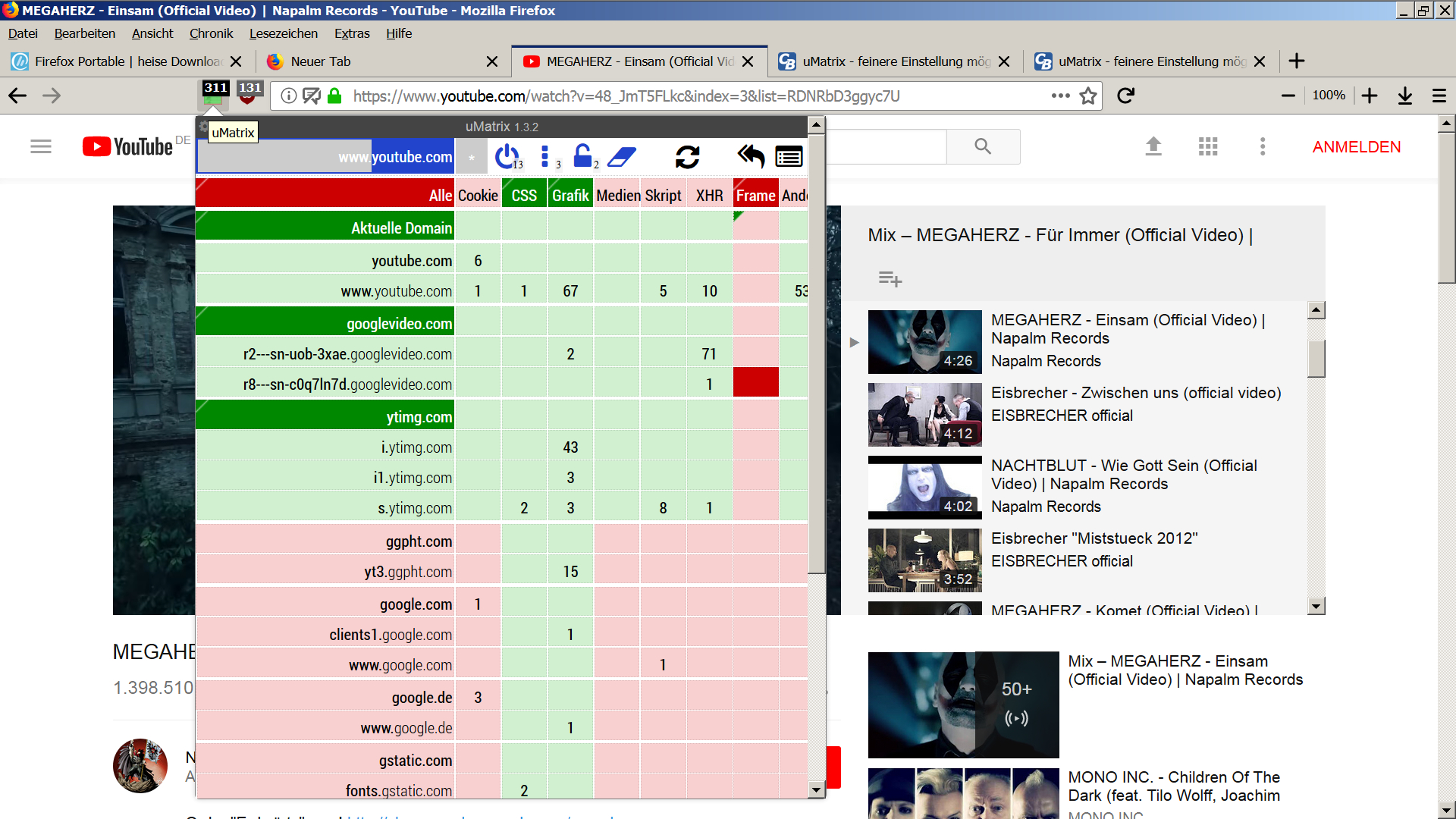Bookmark this page using the star icon
This screenshot has width=1456, height=819.
(1088, 96)
